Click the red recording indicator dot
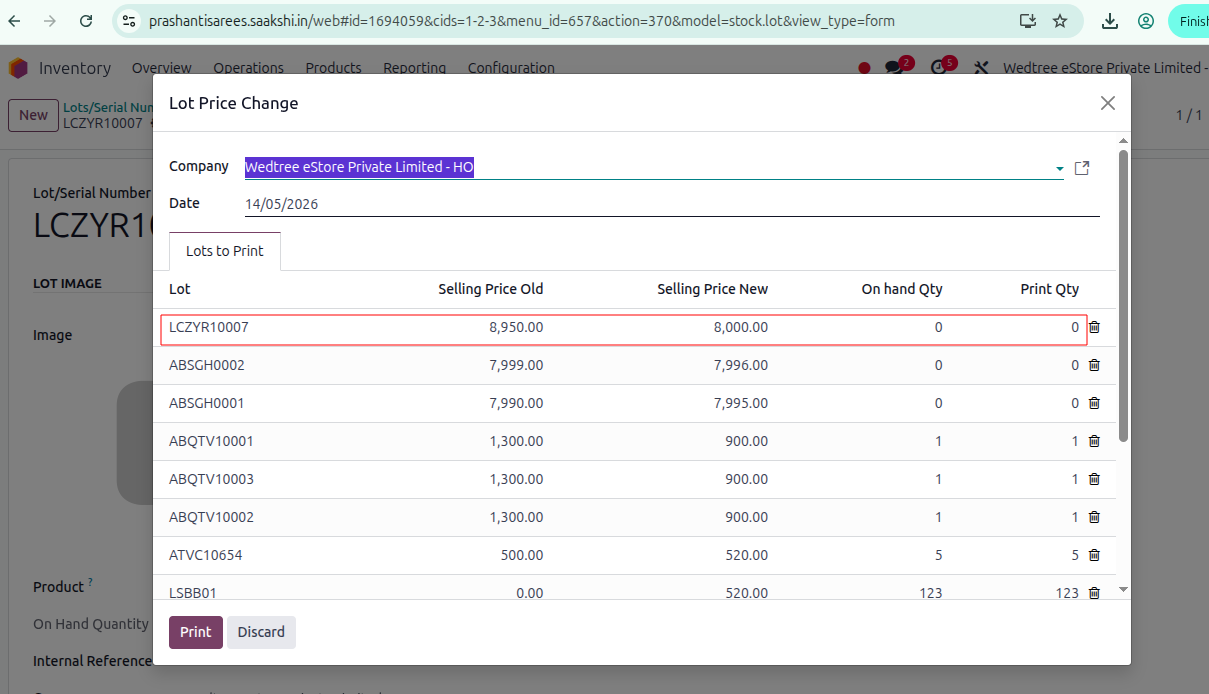 pos(864,68)
